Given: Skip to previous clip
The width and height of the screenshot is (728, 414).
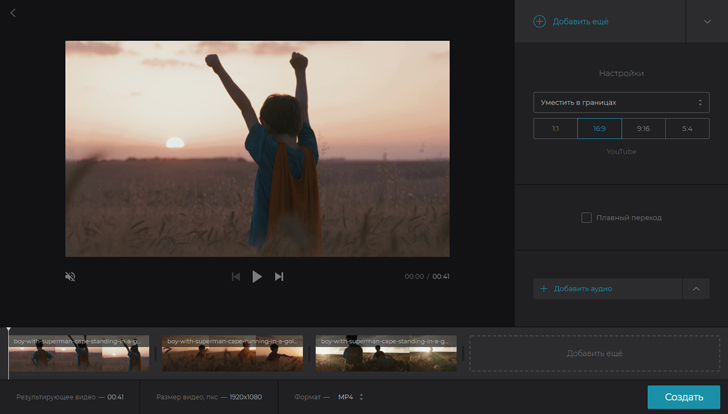Looking at the screenshot, I should pos(236,277).
